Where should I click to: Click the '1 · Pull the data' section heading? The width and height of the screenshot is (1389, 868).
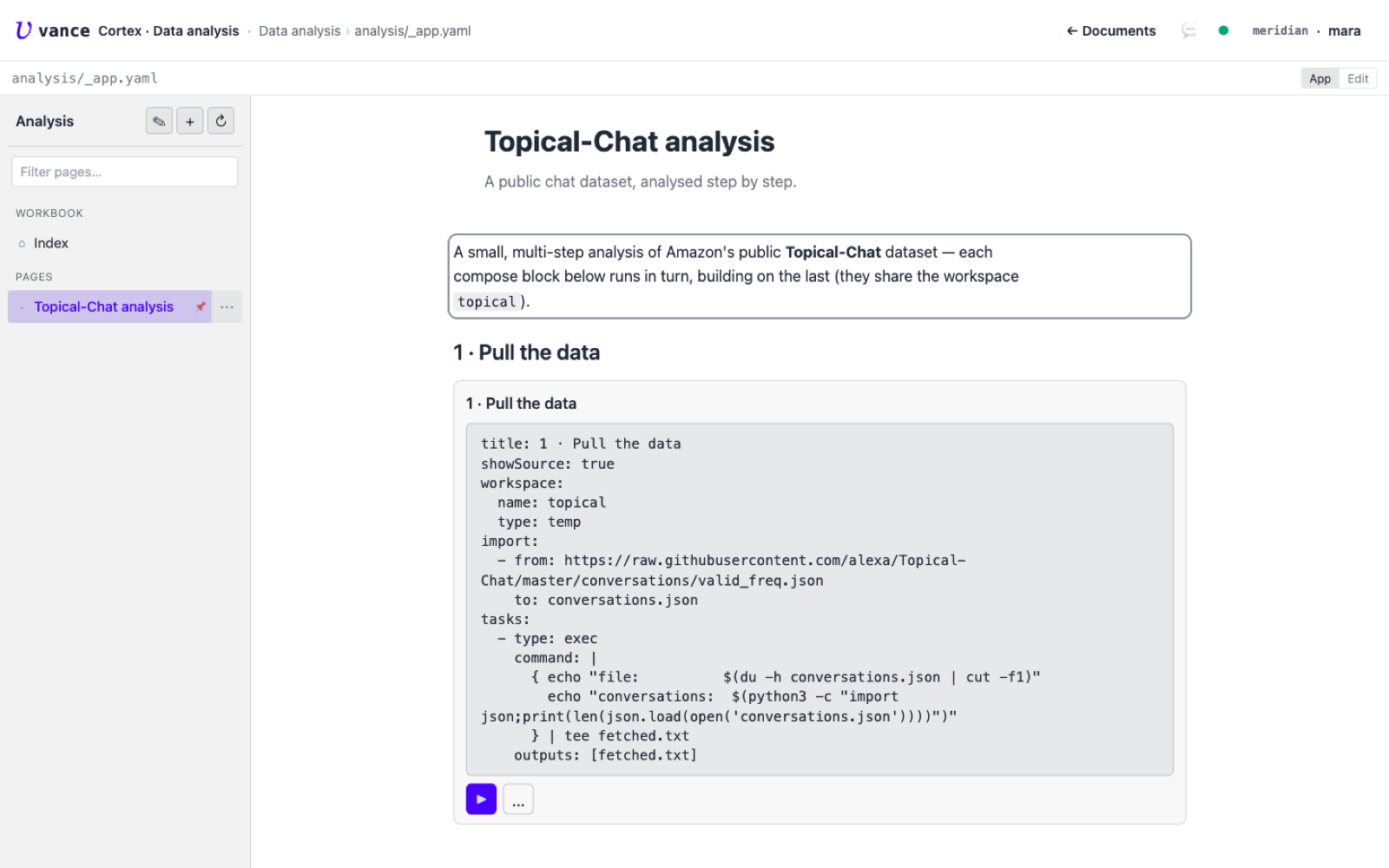[x=526, y=352]
